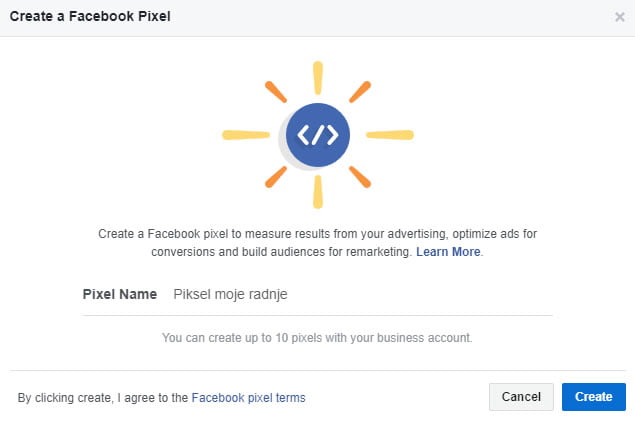
Task: Click the "Create a Facebook Pixel" dialog title
Action: pyautogui.click(x=90, y=17)
